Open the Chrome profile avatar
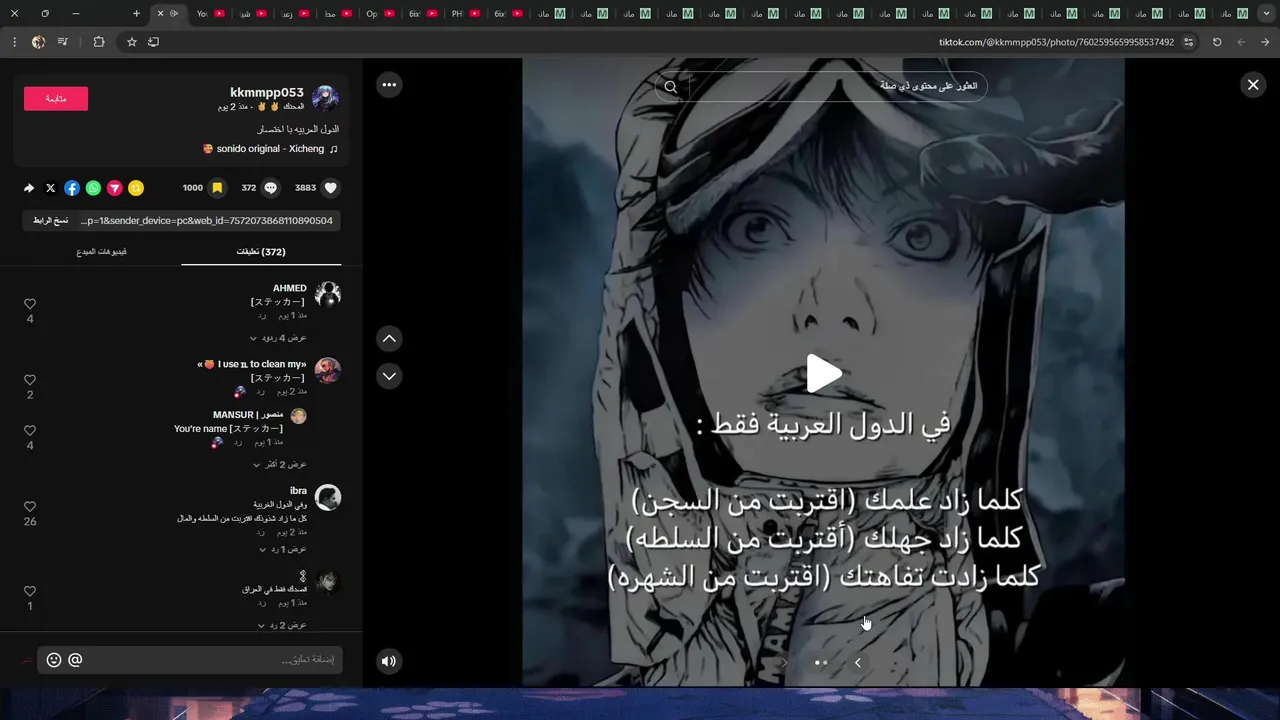Image resolution: width=1280 pixels, height=720 pixels. click(x=38, y=42)
